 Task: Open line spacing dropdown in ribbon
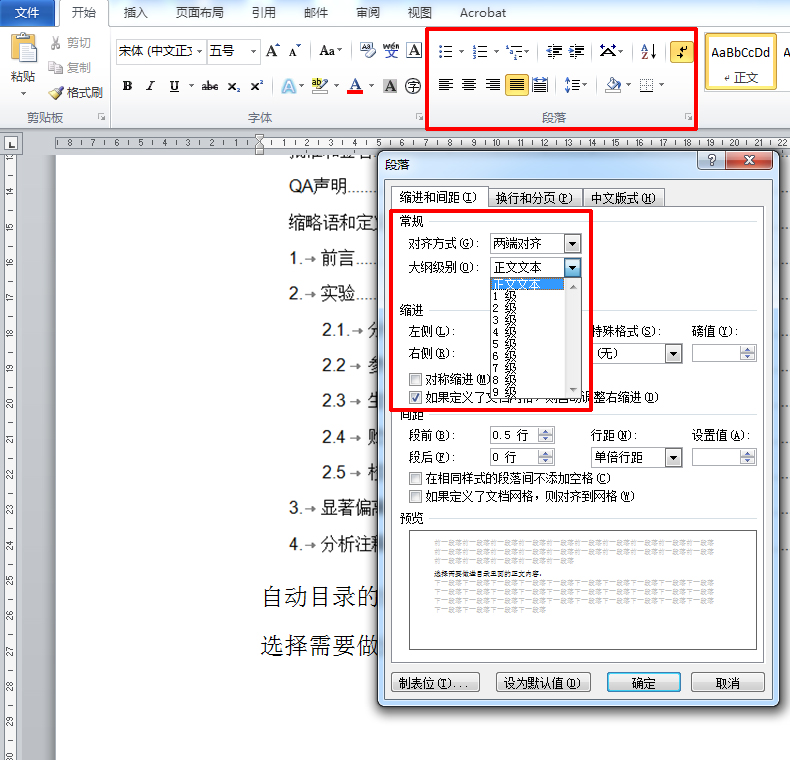576,85
